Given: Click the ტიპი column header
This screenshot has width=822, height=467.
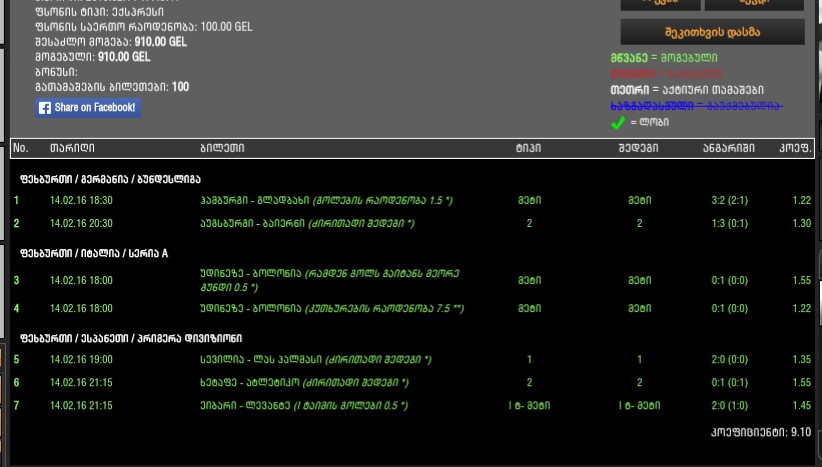Looking at the screenshot, I should click(x=528, y=148).
